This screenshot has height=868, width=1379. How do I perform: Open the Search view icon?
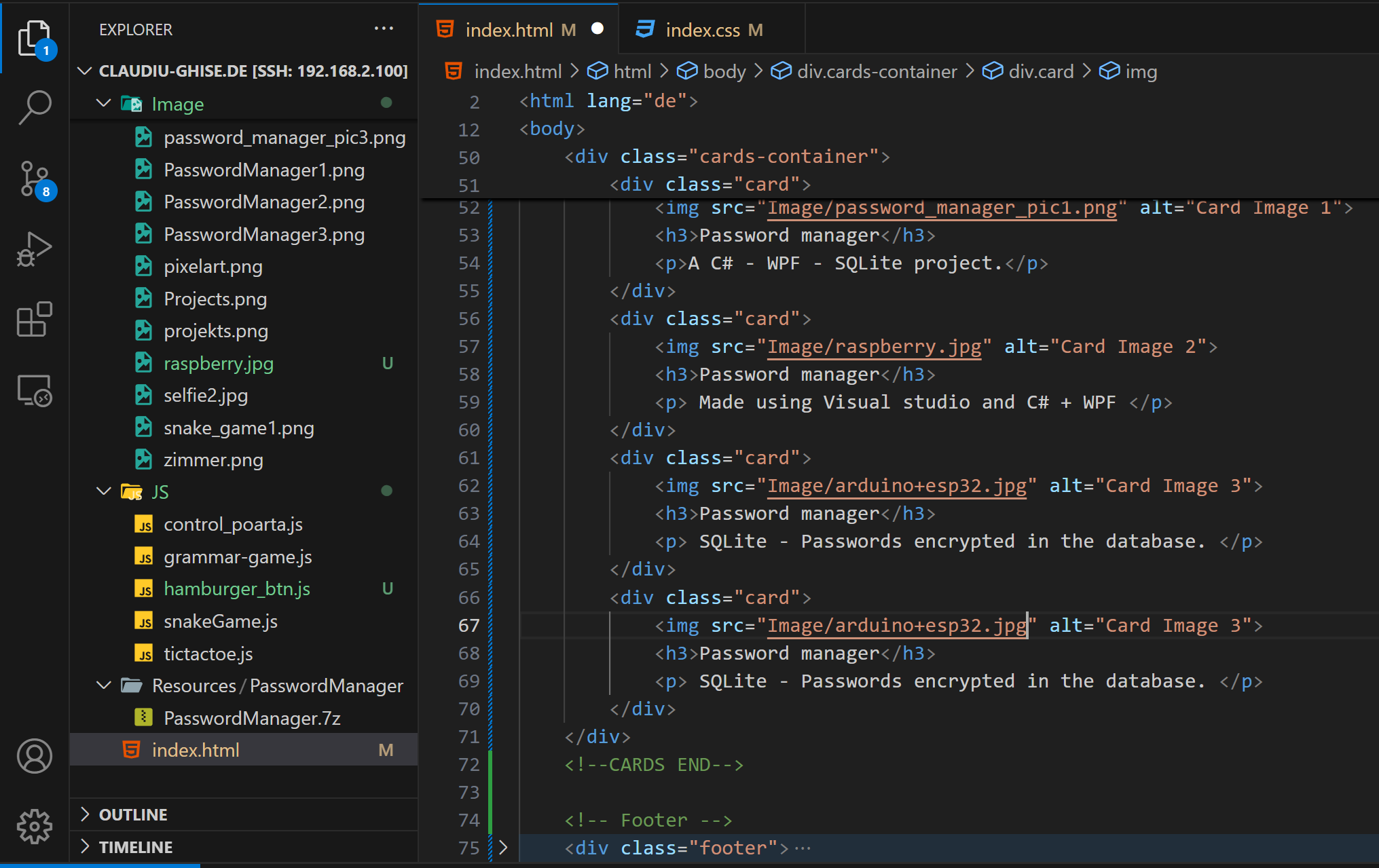[34, 107]
